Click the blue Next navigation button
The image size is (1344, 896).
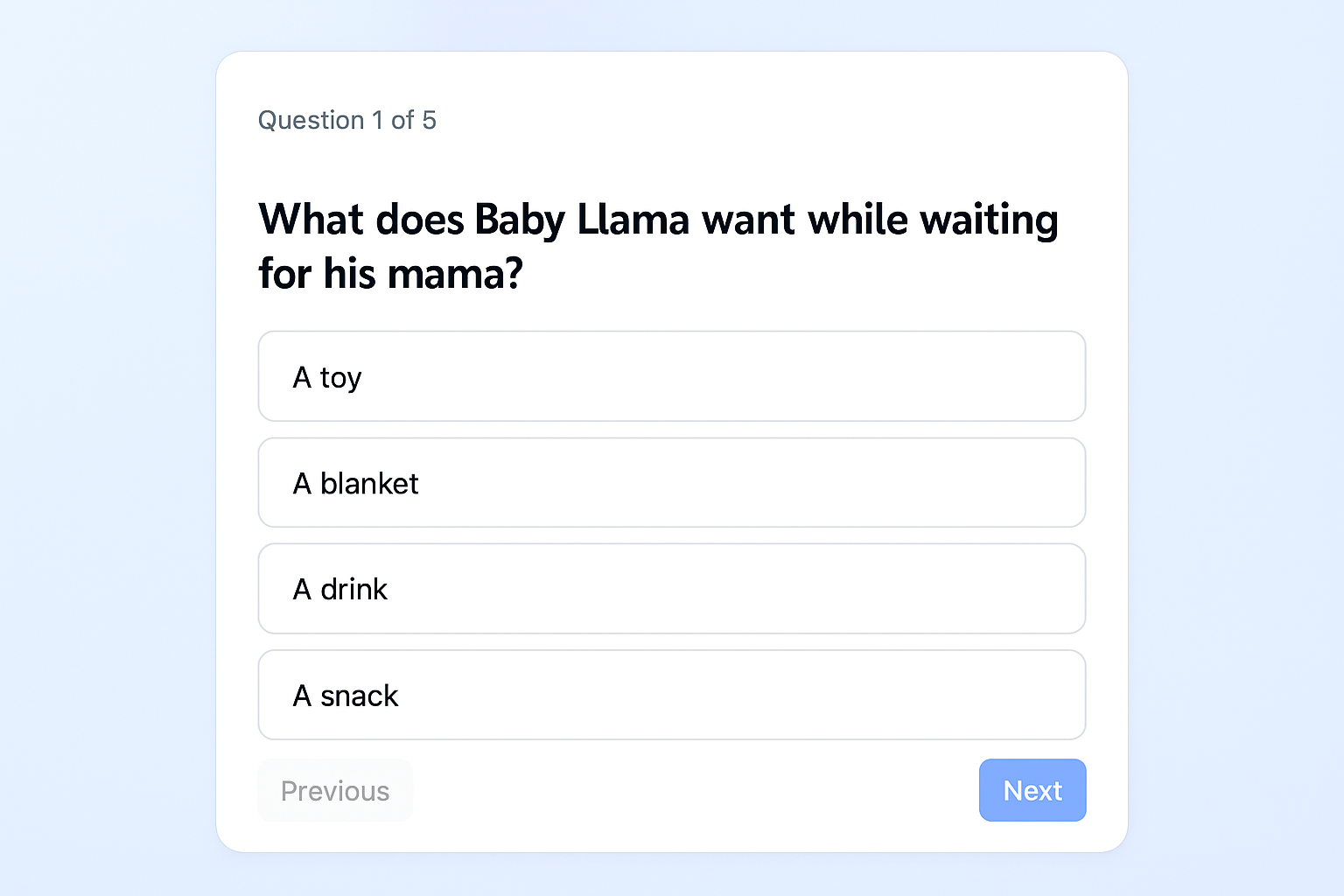pyautogui.click(x=1032, y=790)
